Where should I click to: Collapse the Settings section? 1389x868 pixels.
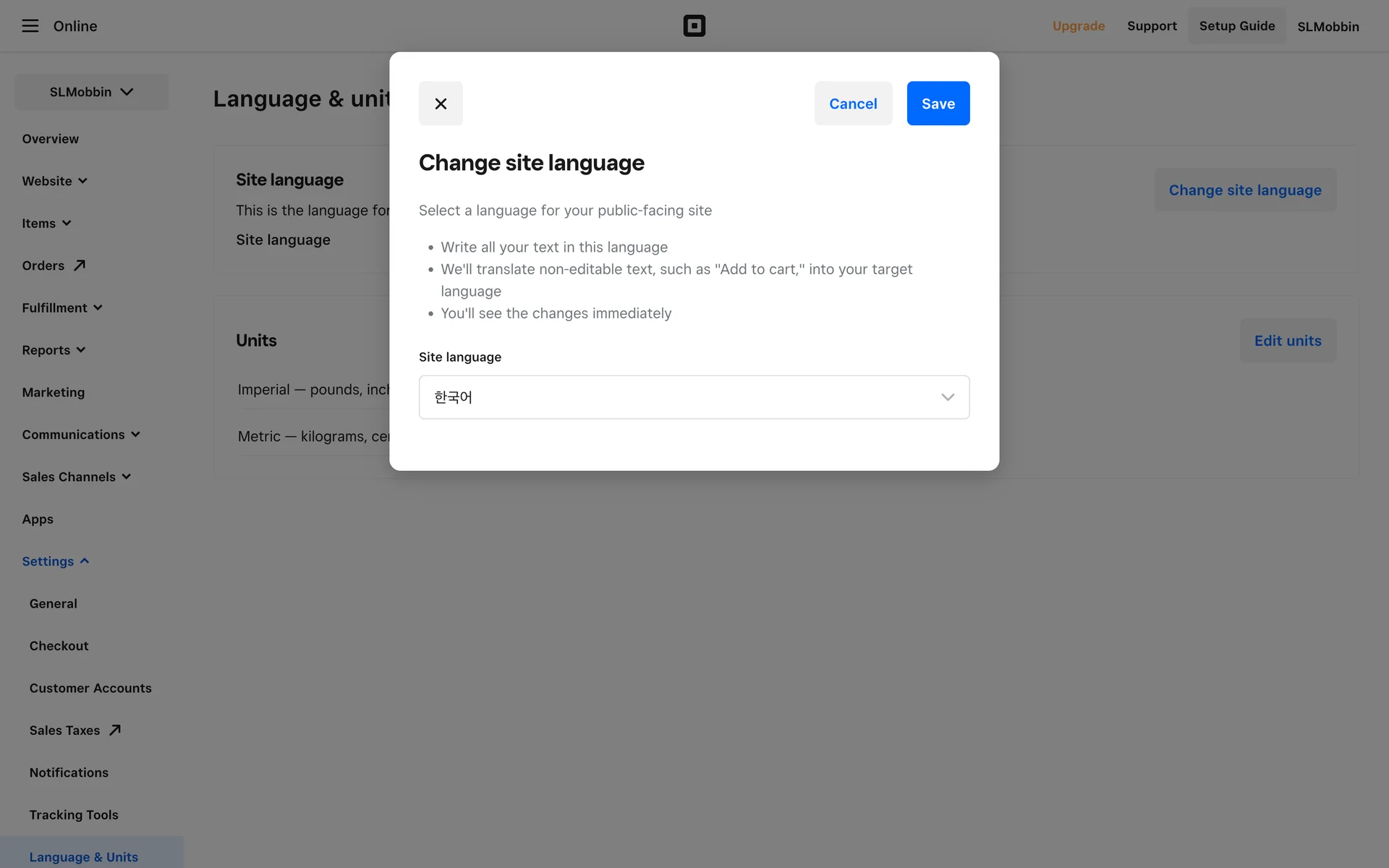pyautogui.click(x=85, y=561)
